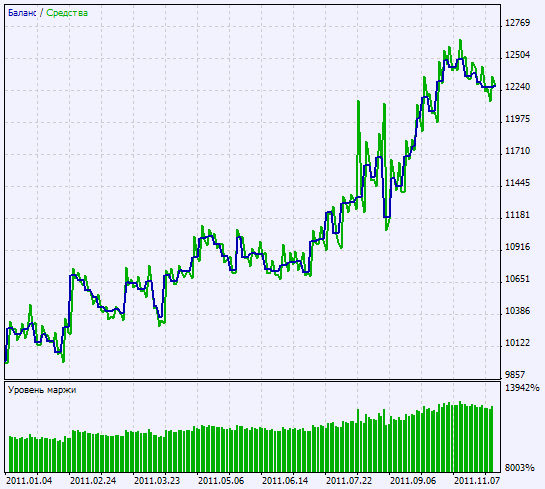
Task: Click the 12769 price axis value
Action: tap(517, 23)
